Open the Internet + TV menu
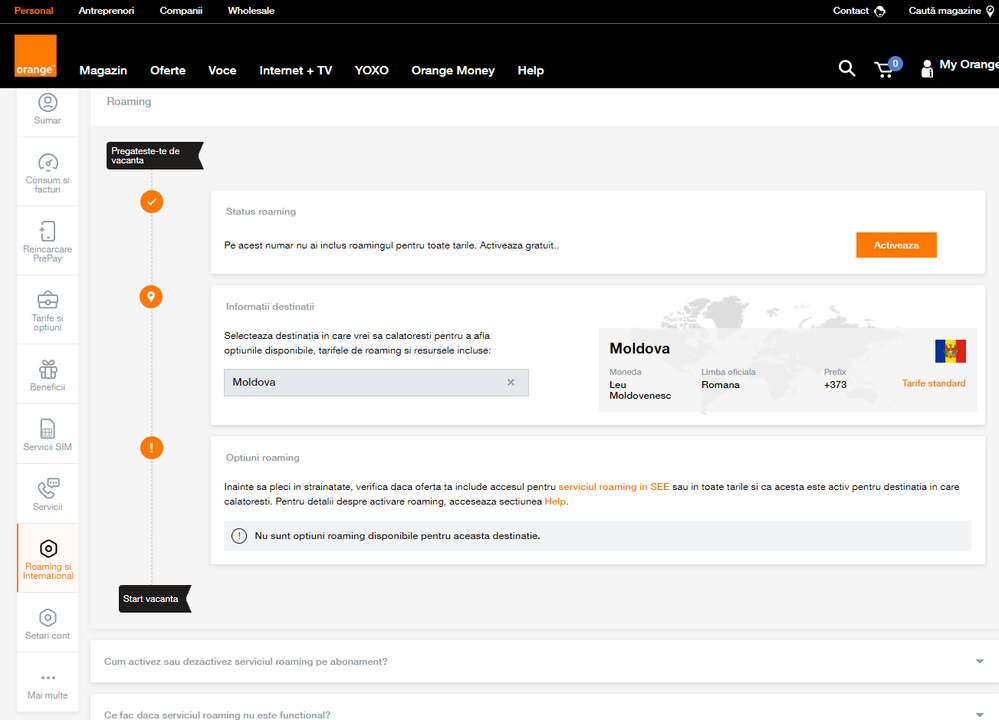Image resolution: width=999 pixels, height=720 pixels. pos(295,70)
